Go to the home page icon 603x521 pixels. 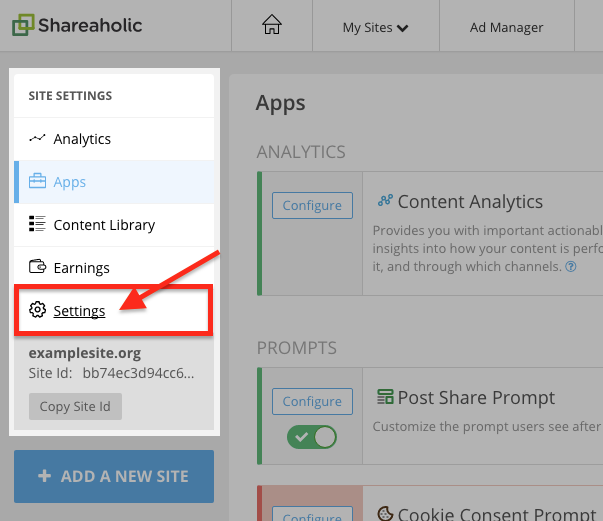click(x=272, y=25)
